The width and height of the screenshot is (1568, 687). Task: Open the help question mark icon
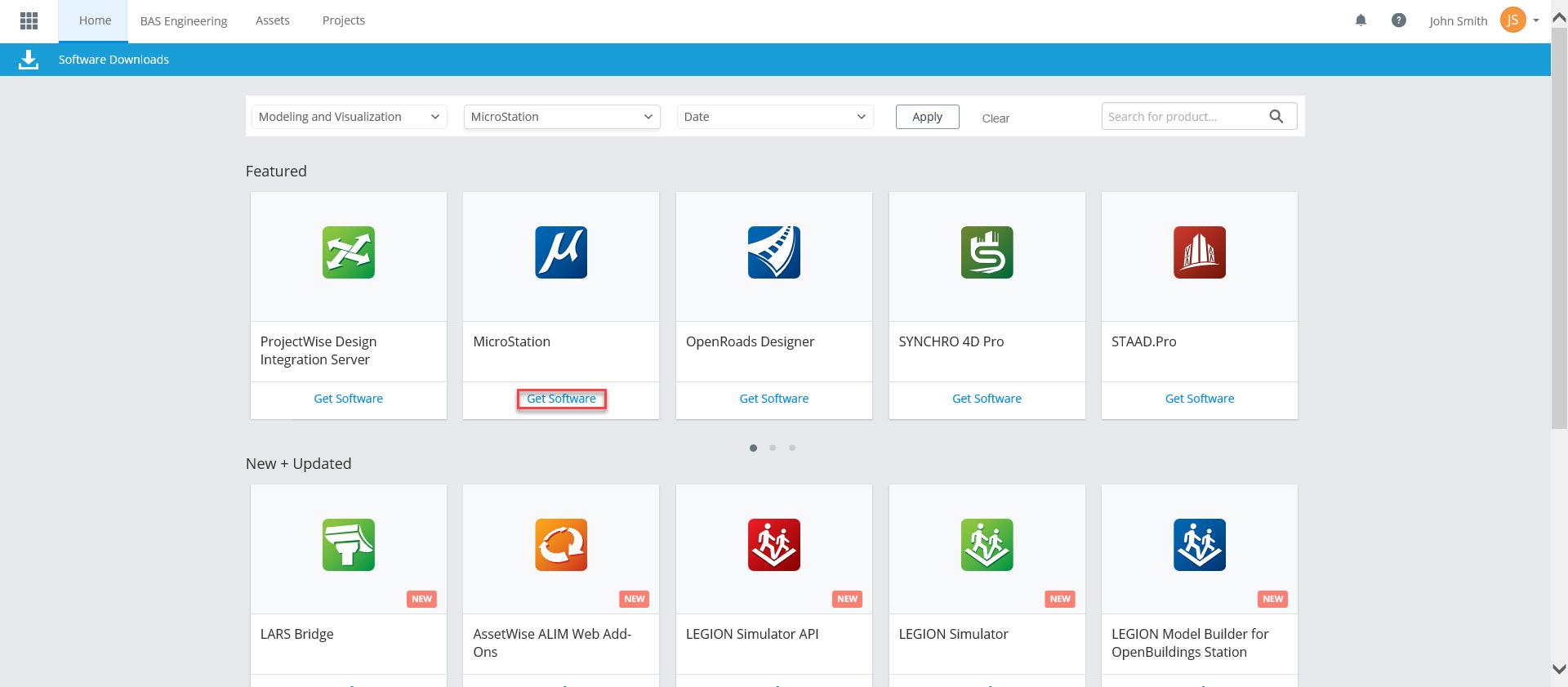[x=1399, y=20]
